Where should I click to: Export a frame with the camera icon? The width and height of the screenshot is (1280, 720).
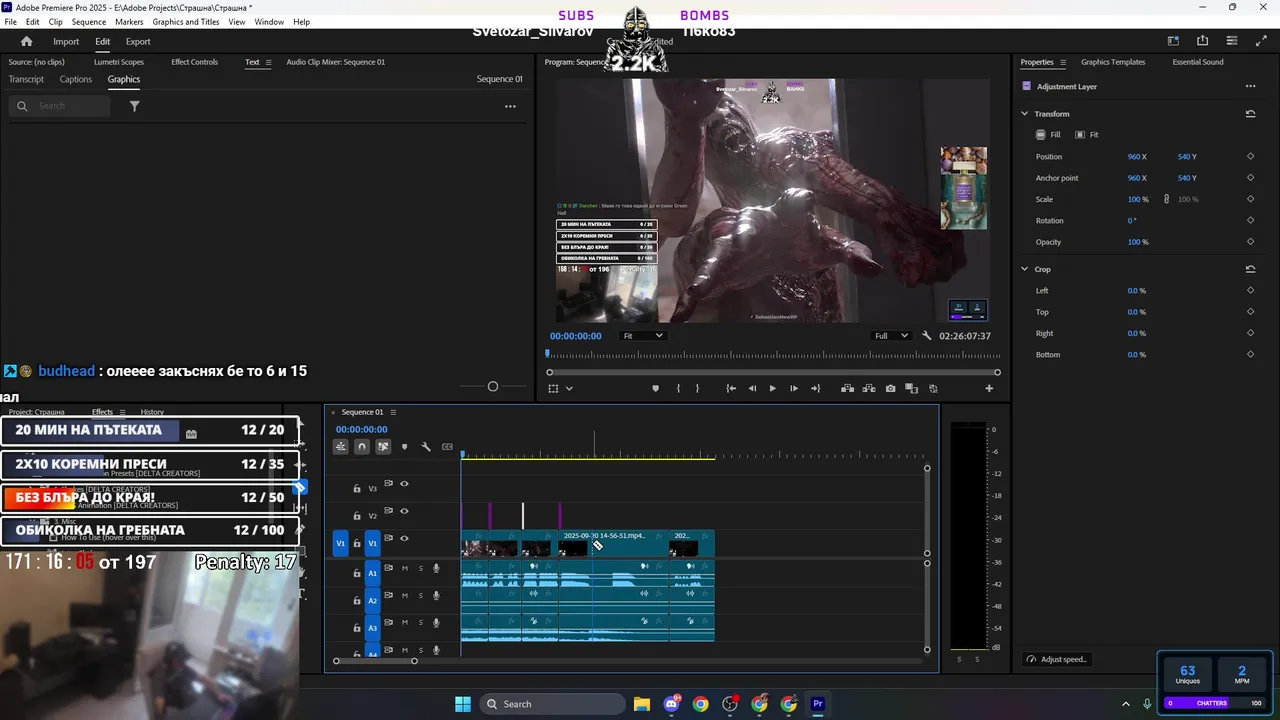tap(890, 388)
